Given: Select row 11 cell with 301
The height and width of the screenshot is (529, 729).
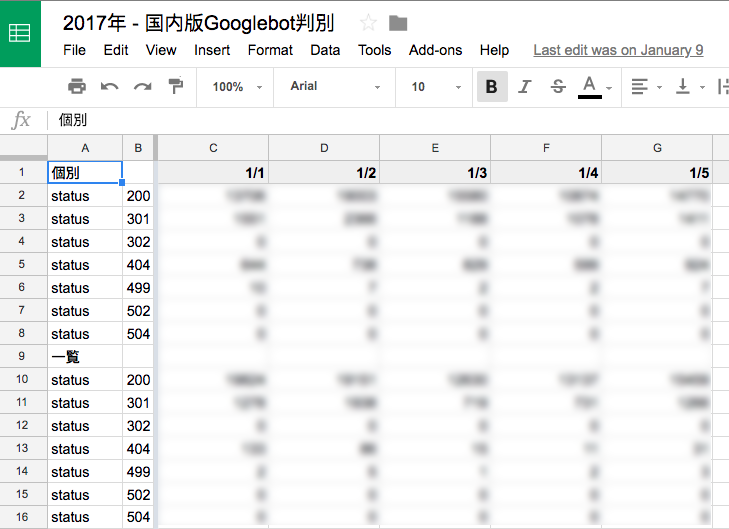Looking at the screenshot, I should click(138, 403).
